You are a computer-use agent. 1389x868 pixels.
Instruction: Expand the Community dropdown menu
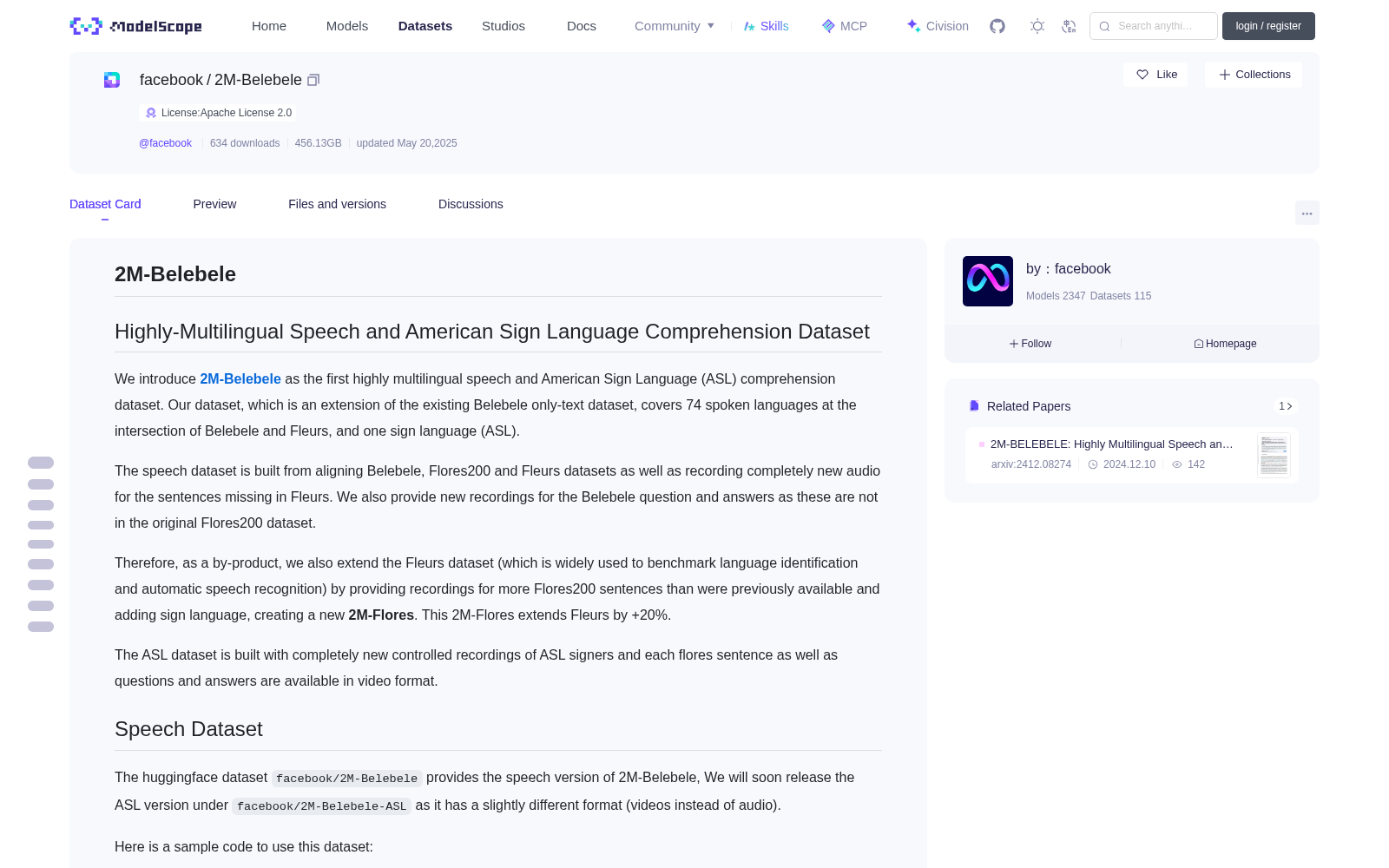675,26
